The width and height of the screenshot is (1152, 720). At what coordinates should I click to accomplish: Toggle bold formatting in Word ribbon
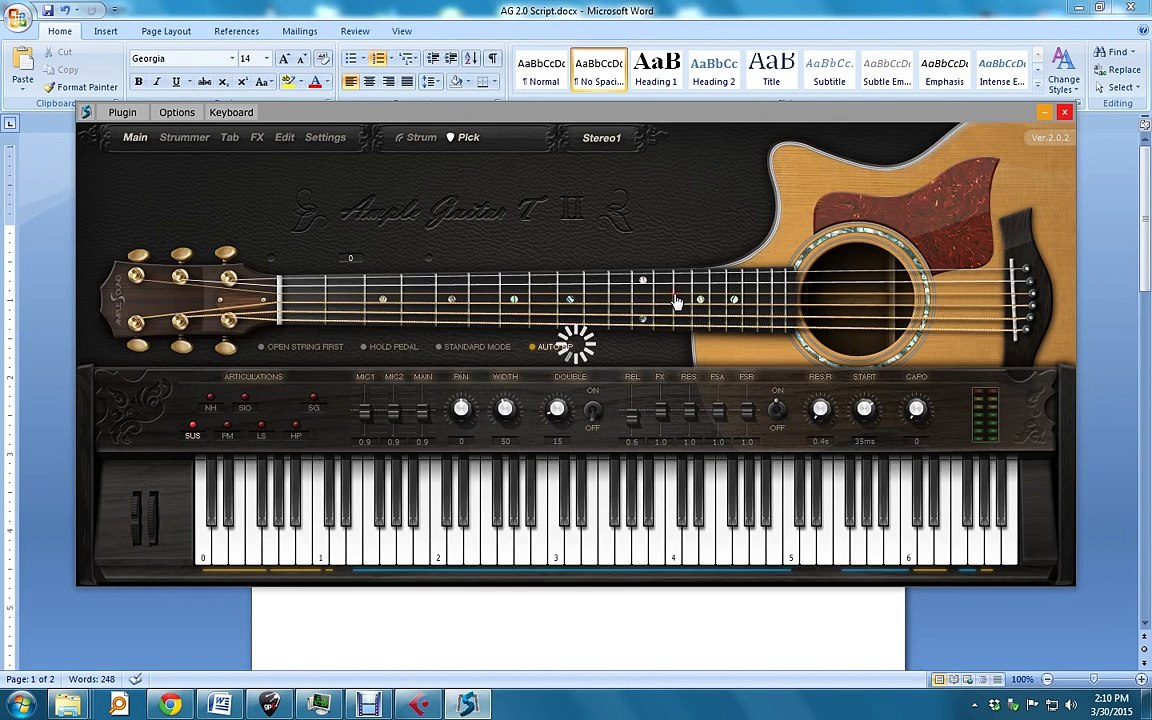(138, 82)
